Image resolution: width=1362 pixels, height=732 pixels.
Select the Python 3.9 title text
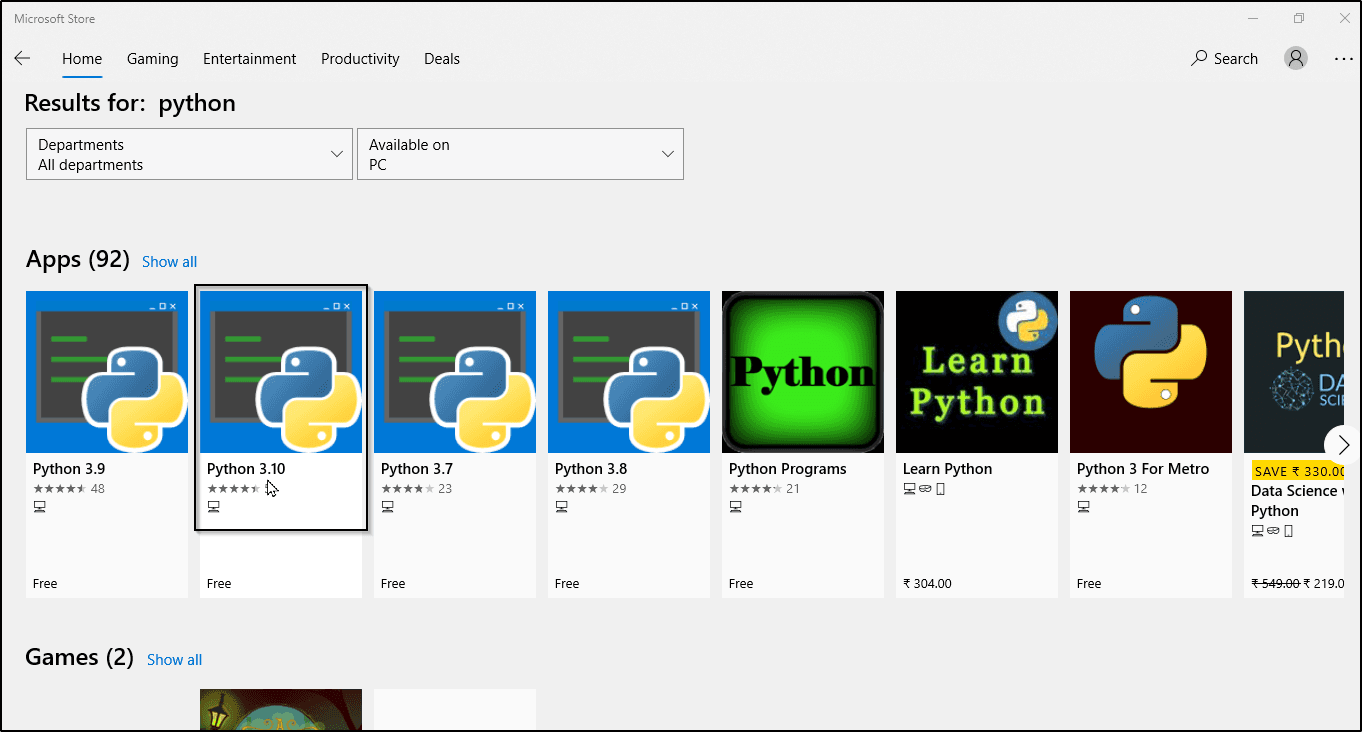69,469
